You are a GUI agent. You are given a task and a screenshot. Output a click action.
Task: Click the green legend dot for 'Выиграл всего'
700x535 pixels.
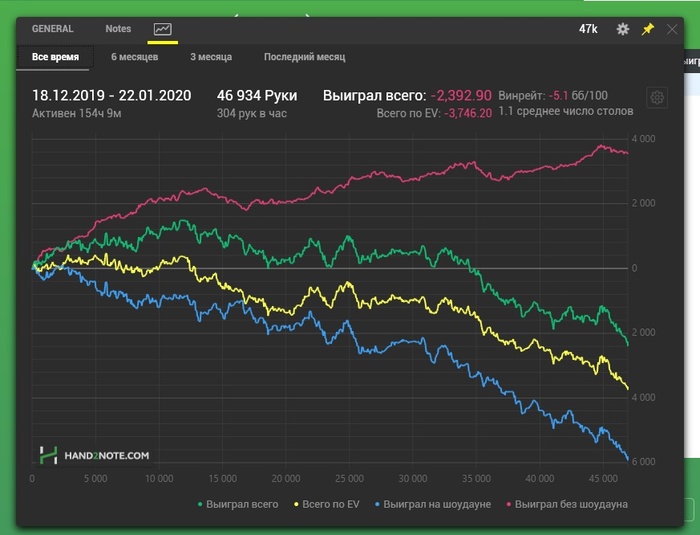coord(200,505)
